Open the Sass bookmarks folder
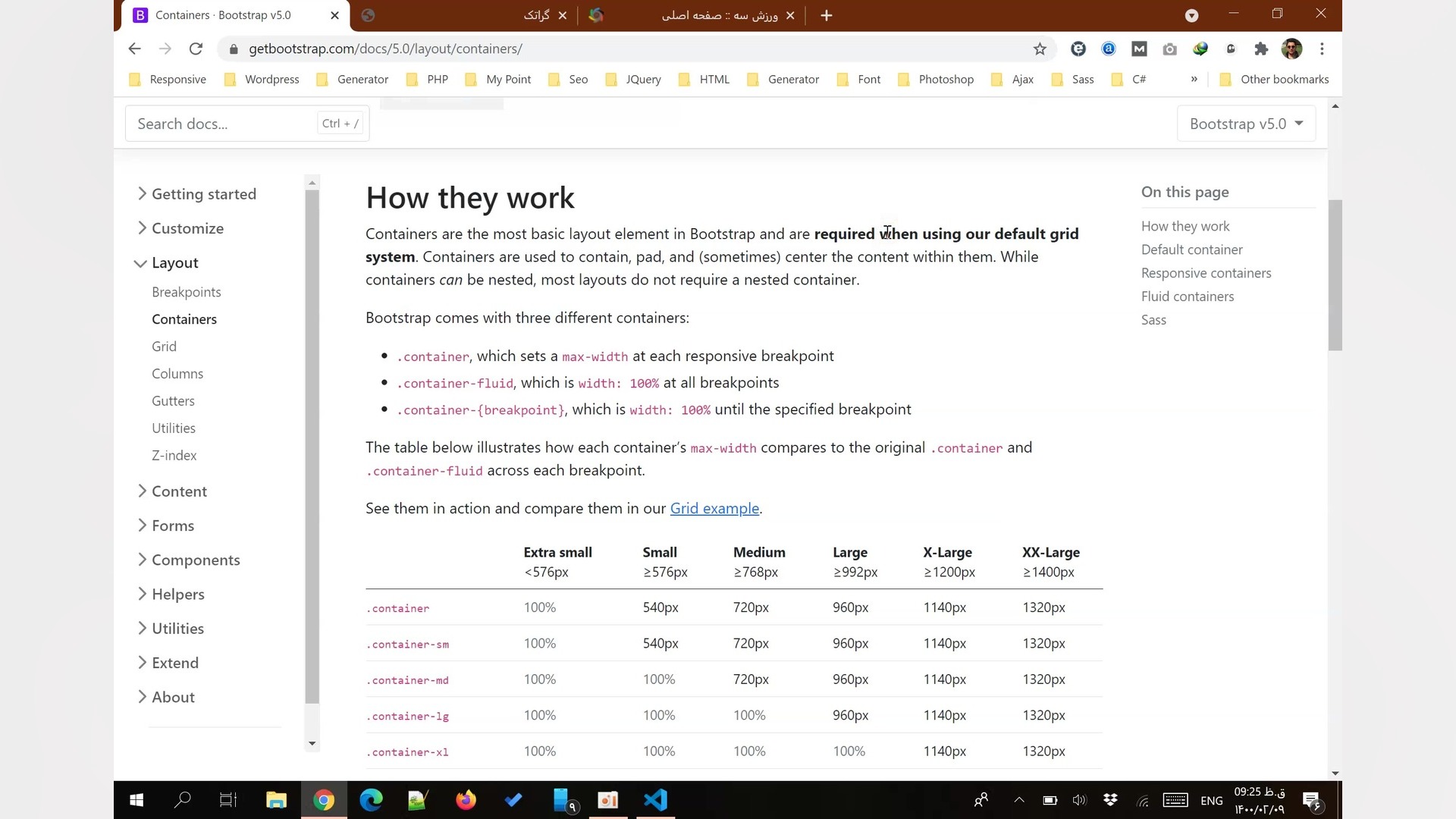Viewport: 1456px width, 819px height. (x=1073, y=79)
